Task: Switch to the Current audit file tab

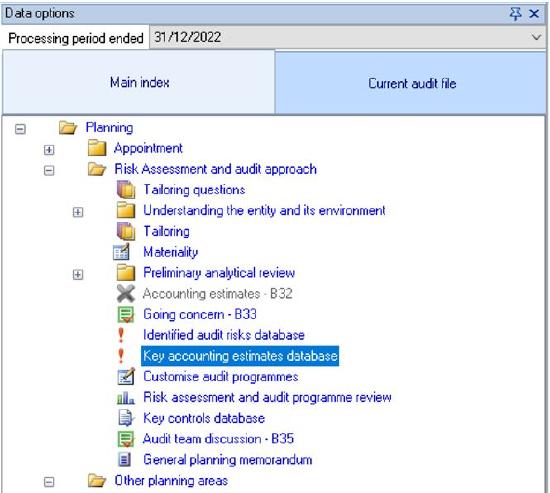Action: pyautogui.click(x=411, y=84)
